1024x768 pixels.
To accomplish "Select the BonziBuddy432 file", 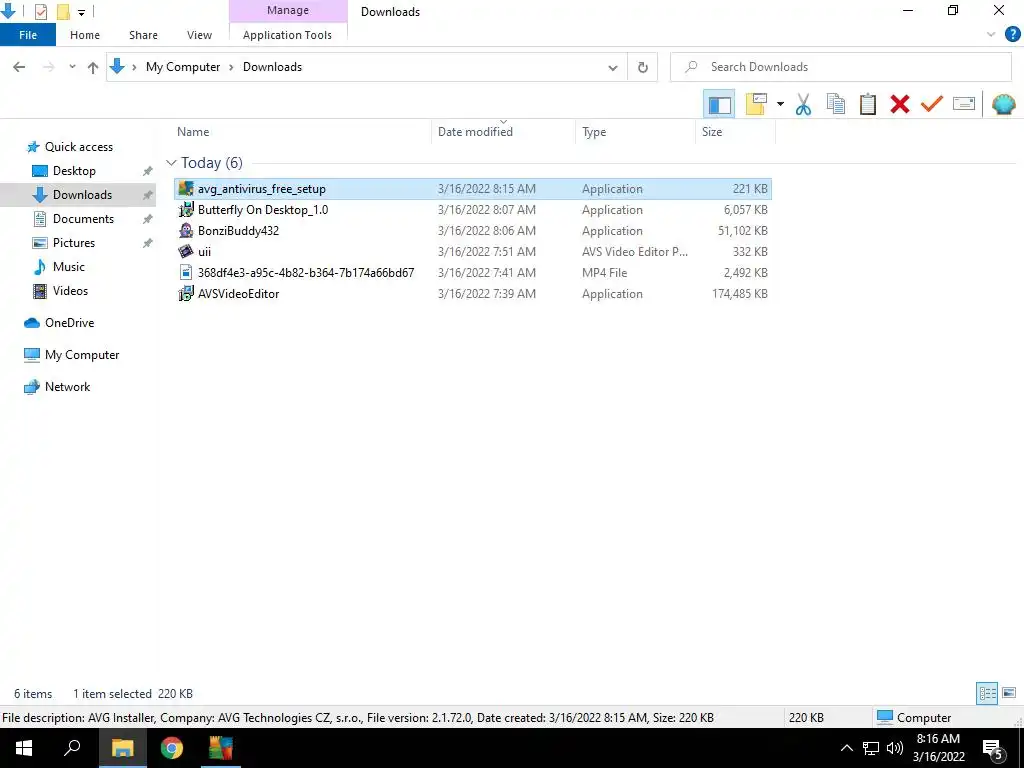I will [x=473, y=231].
